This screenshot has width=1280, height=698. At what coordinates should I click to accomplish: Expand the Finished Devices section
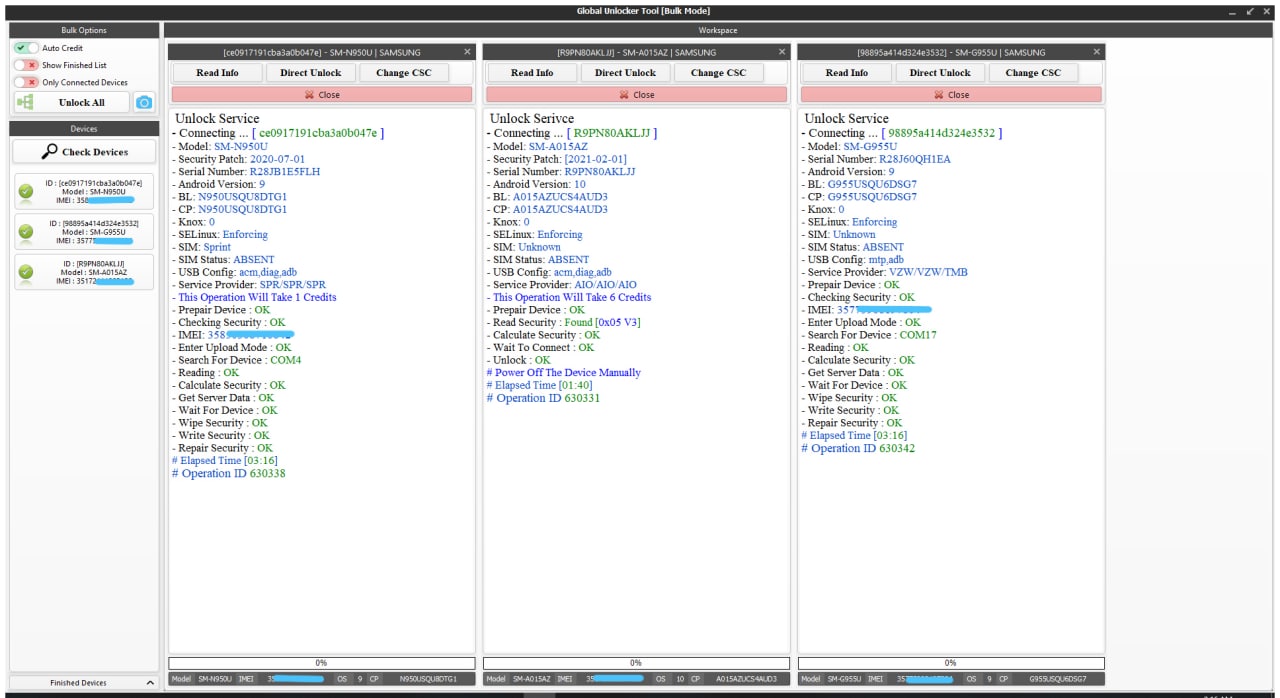pos(84,683)
